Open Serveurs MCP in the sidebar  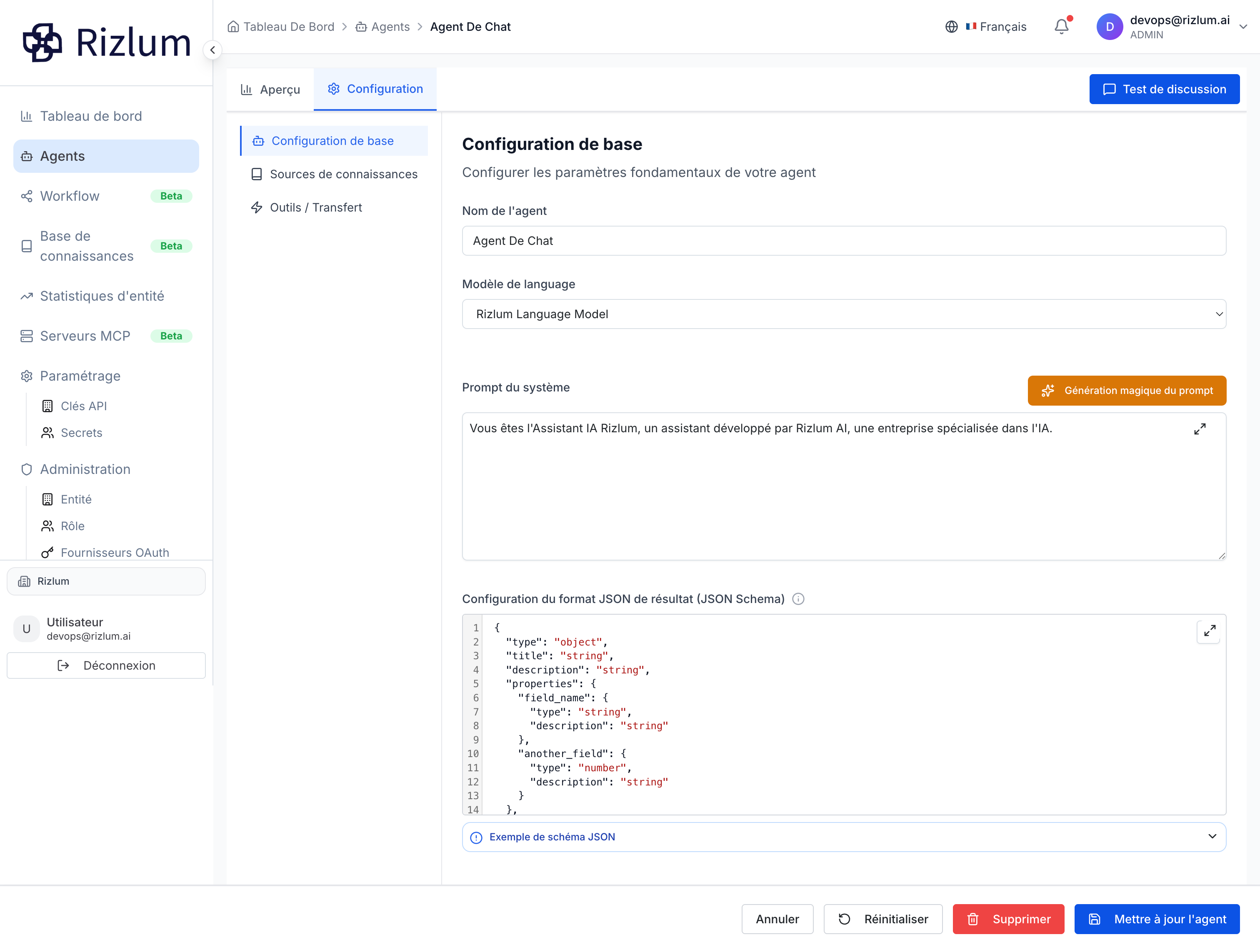(x=106, y=336)
